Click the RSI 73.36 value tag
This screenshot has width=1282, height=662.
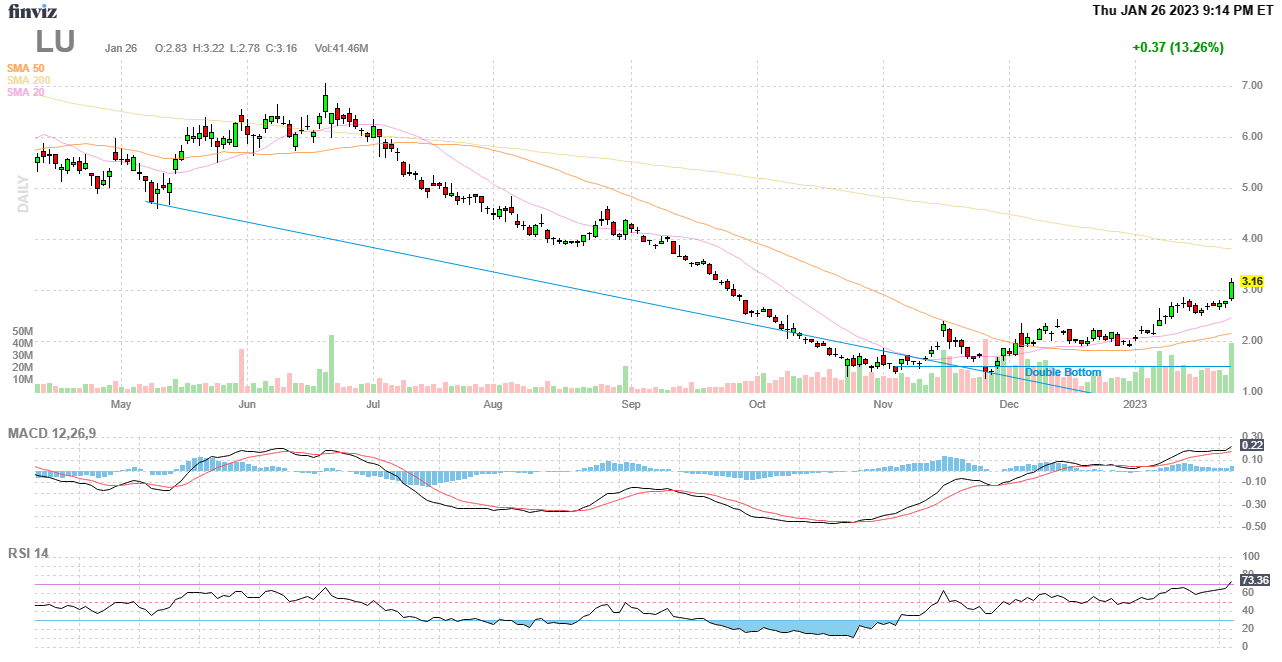click(x=1254, y=579)
